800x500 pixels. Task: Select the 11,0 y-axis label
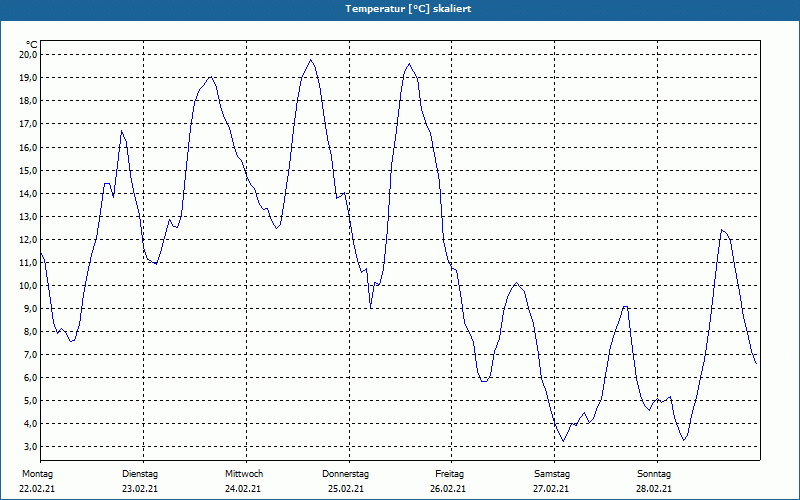(x=28, y=263)
